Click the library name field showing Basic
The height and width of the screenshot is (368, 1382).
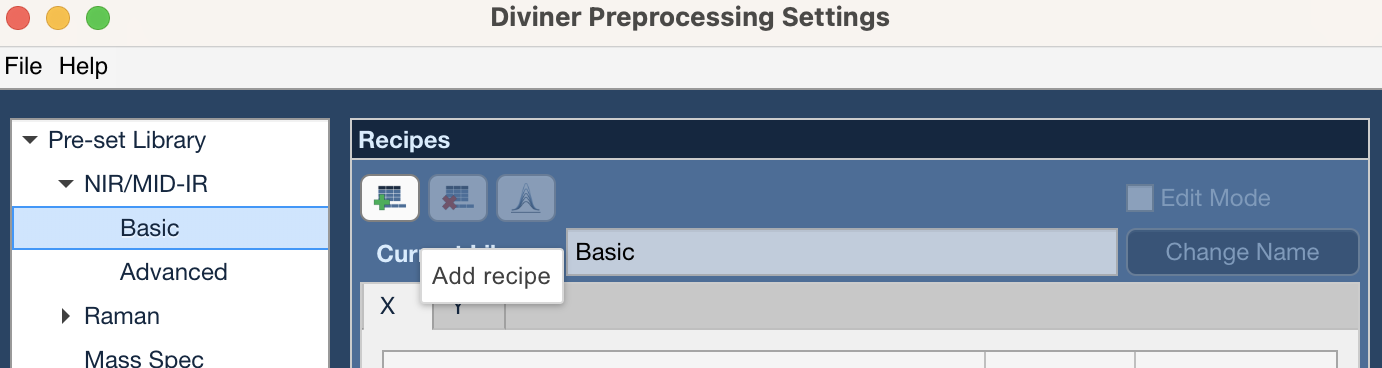(x=842, y=252)
